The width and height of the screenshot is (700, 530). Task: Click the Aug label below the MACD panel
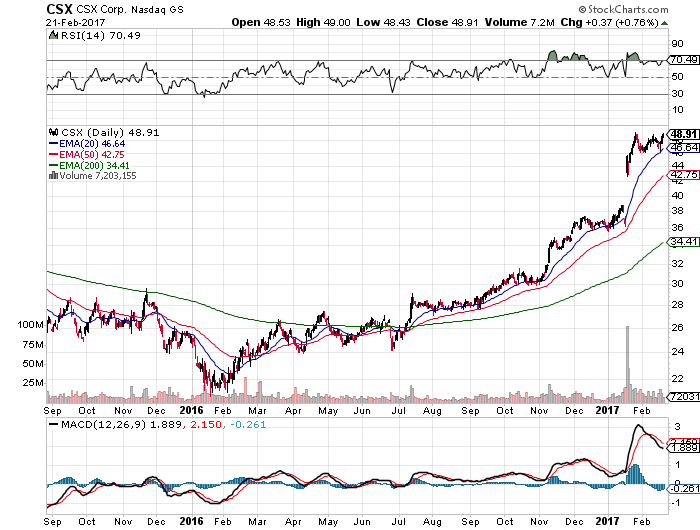pyautogui.click(x=432, y=522)
